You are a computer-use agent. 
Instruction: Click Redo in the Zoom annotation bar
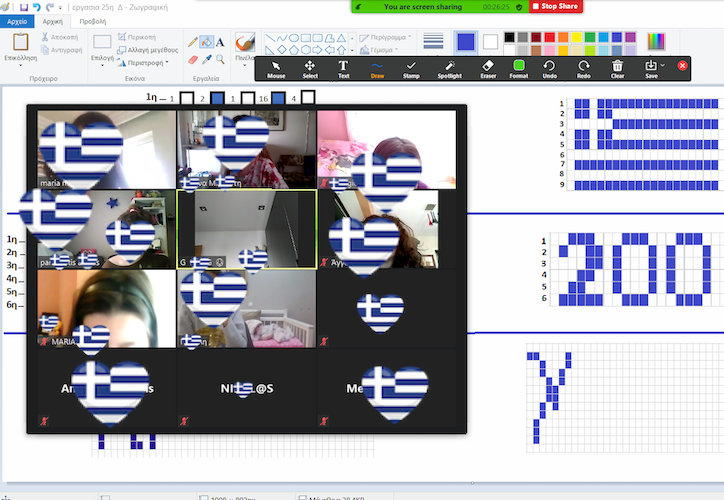tap(584, 69)
